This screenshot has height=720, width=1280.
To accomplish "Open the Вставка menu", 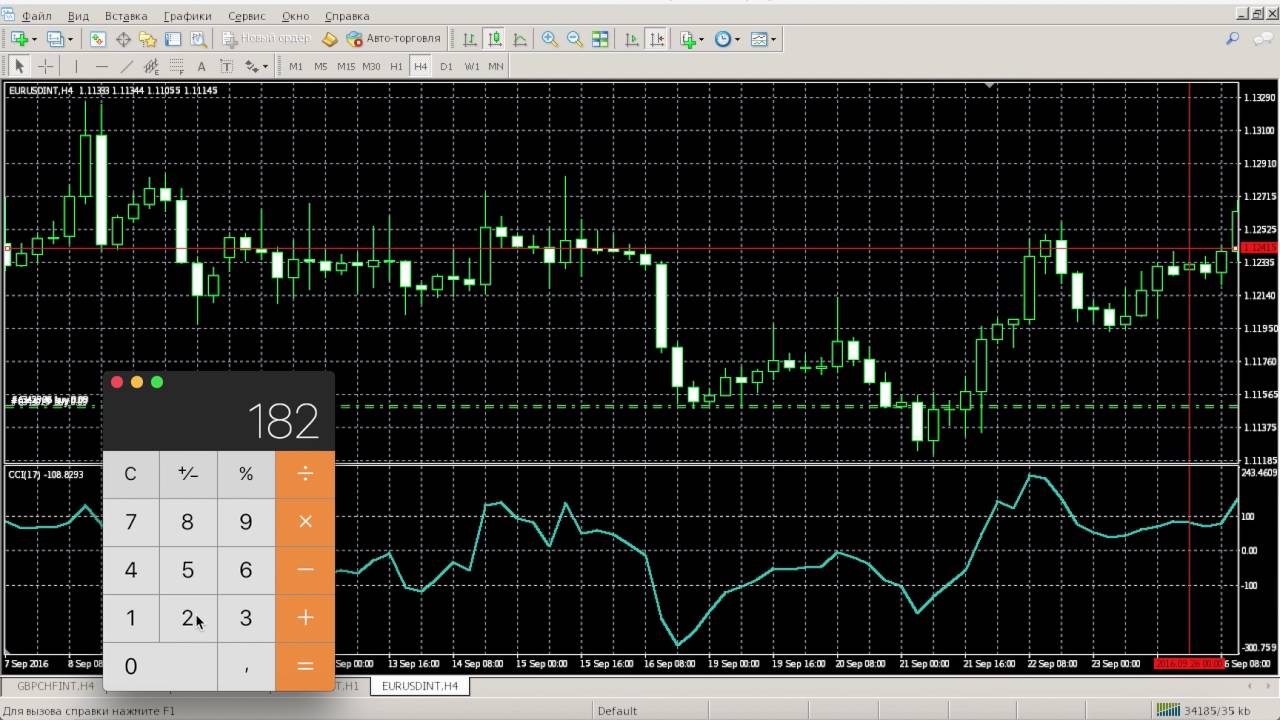I will click(126, 16).
